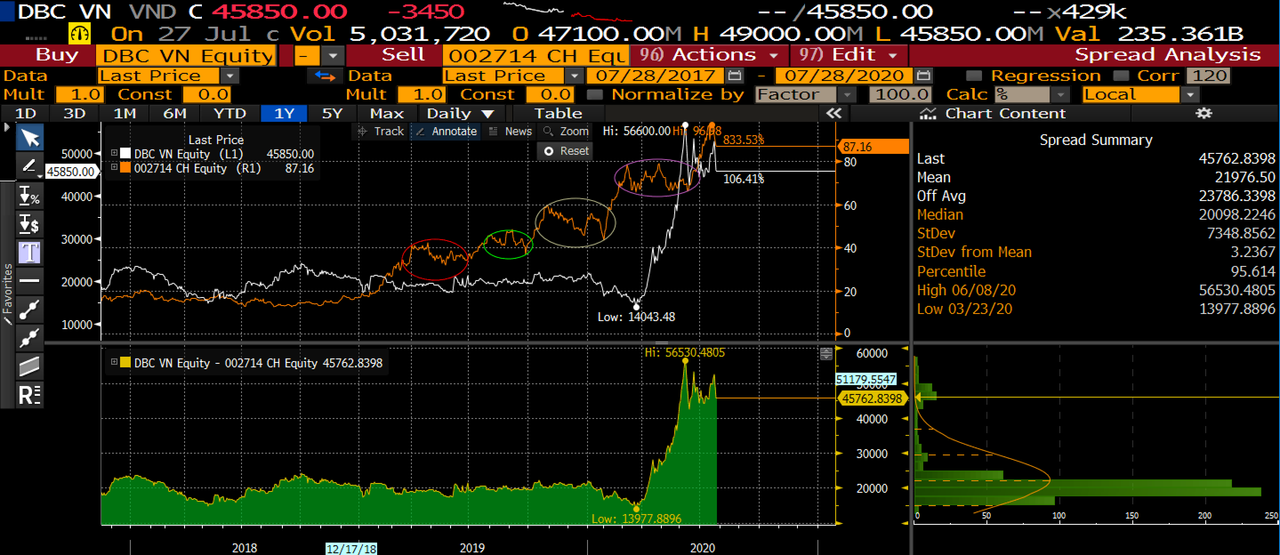Pick the trend line segment tool
The width and height of the screenshot is (1280, 555).
click(30, 309)
